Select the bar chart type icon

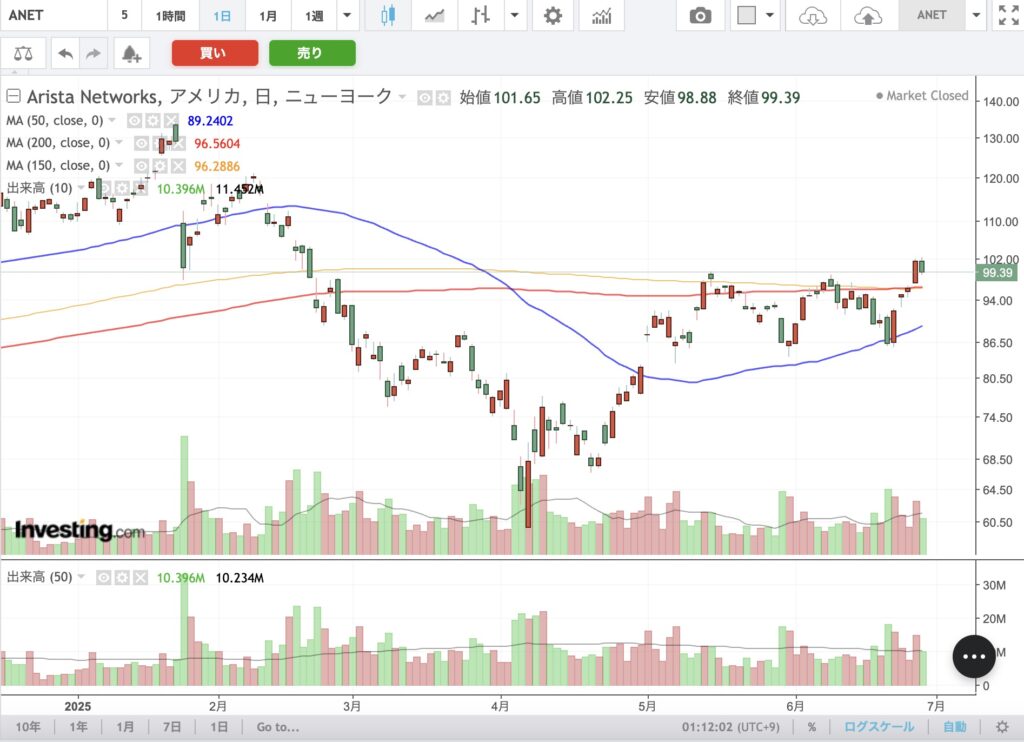pos(481,16)
